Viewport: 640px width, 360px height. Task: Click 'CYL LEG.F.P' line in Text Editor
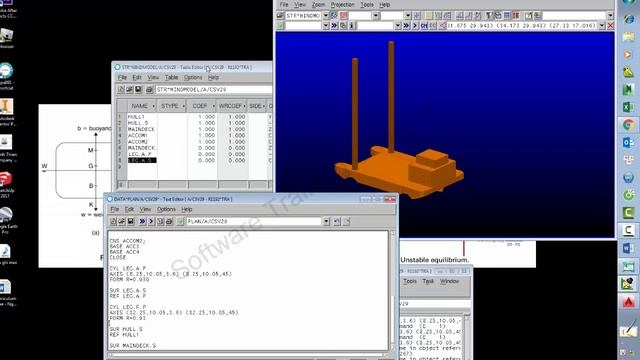[128, 307]
